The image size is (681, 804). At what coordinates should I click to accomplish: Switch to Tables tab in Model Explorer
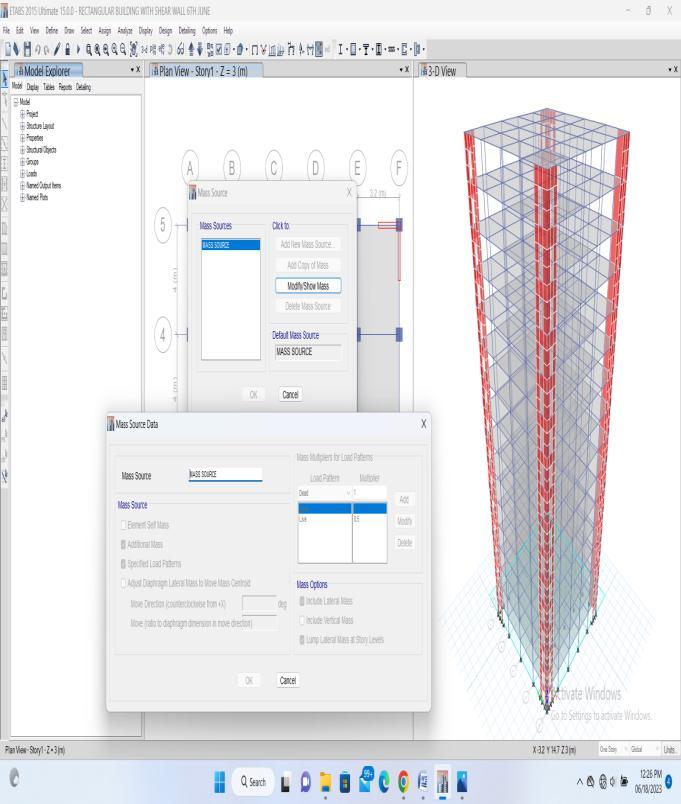49,87
